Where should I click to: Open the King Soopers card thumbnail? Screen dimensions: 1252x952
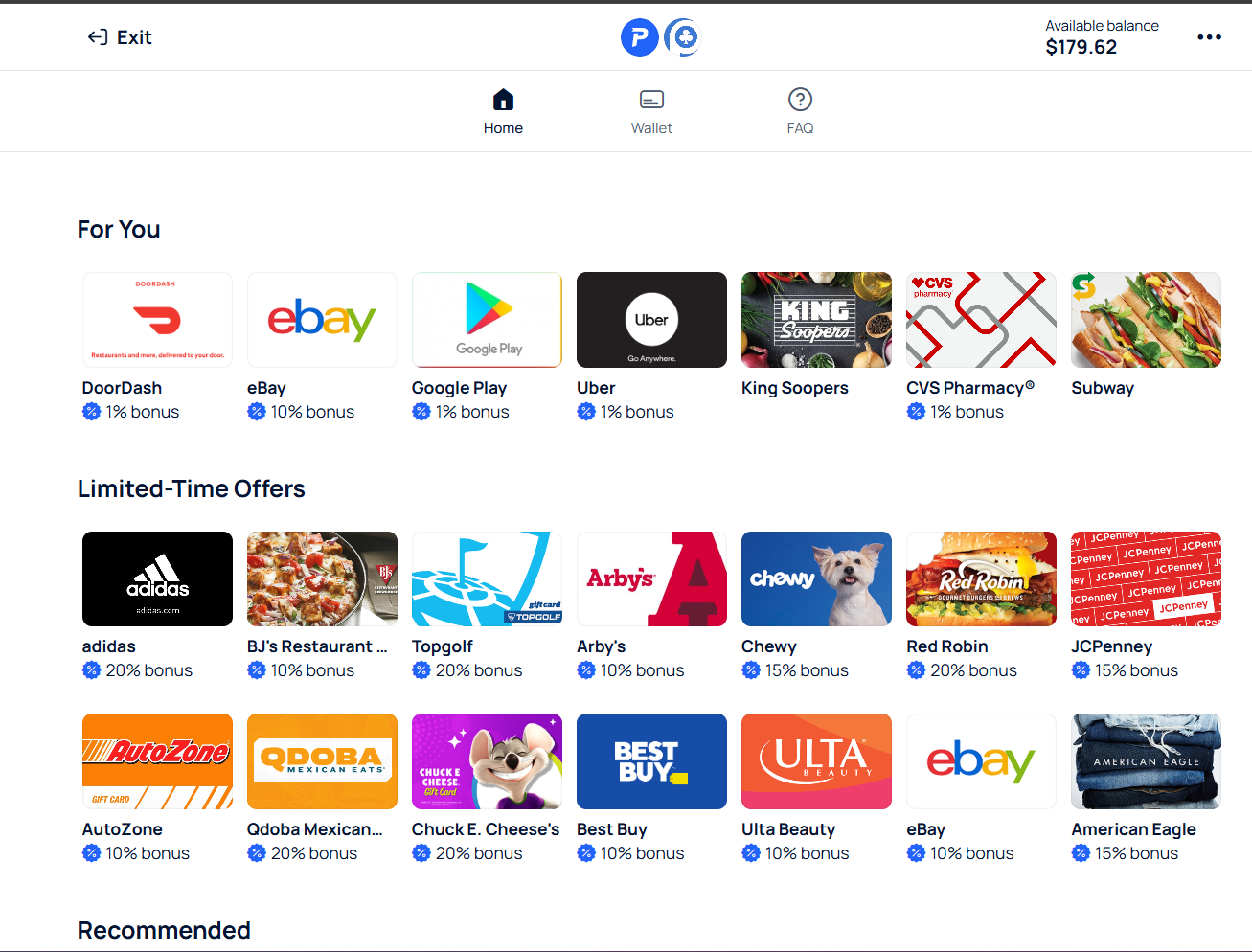[x=816, y=320]
